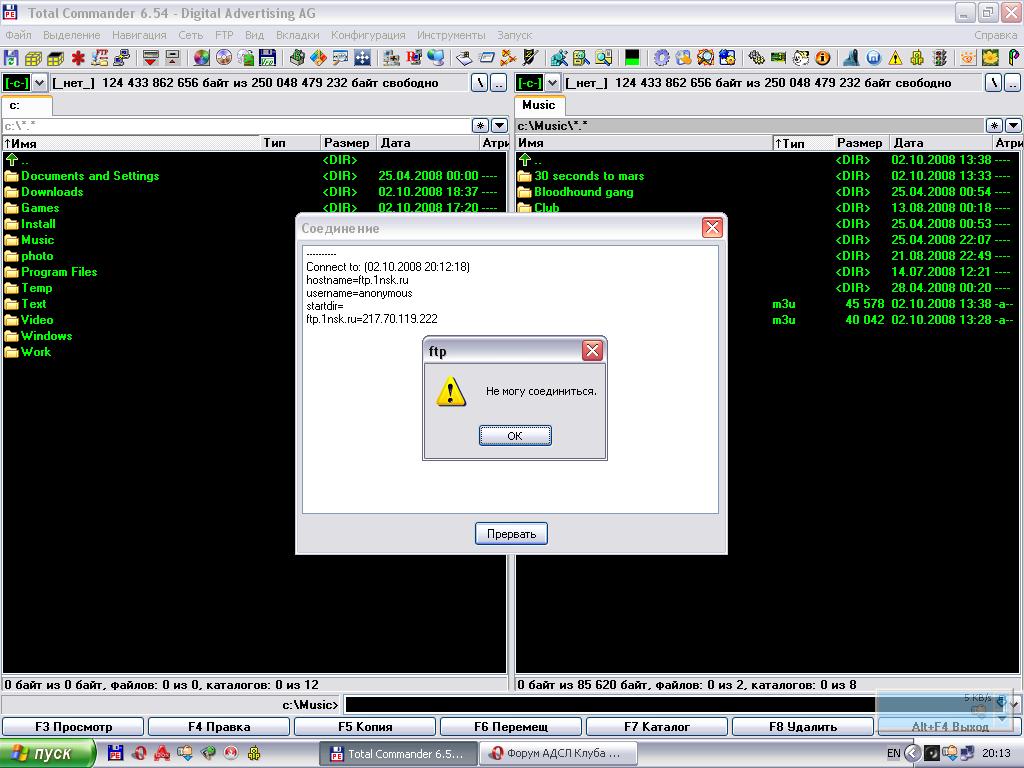Click the traffic light toolbar icon

pyautogui.click(x=940, y=58)
